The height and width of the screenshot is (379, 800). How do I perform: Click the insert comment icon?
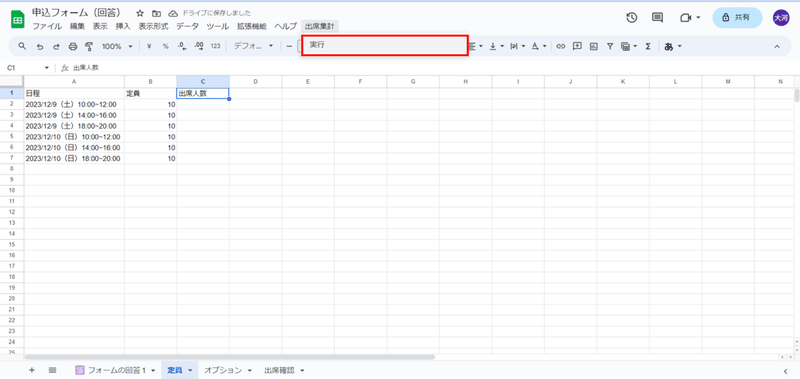point(577,46)
